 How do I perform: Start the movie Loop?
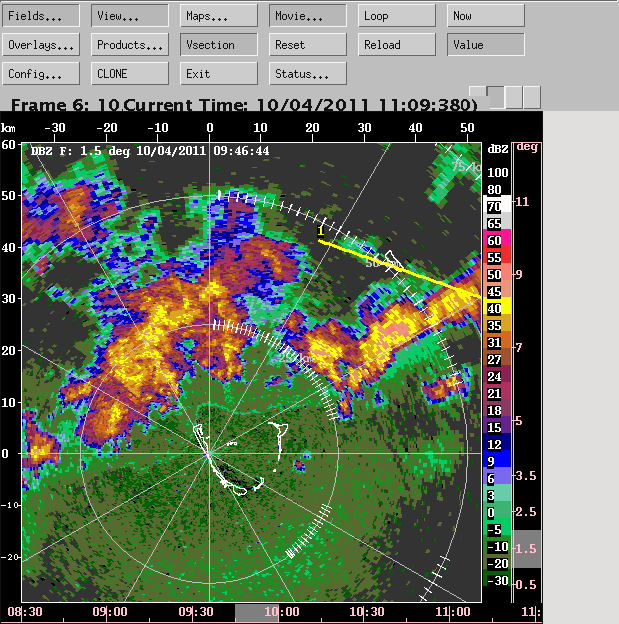pos(397,16)
